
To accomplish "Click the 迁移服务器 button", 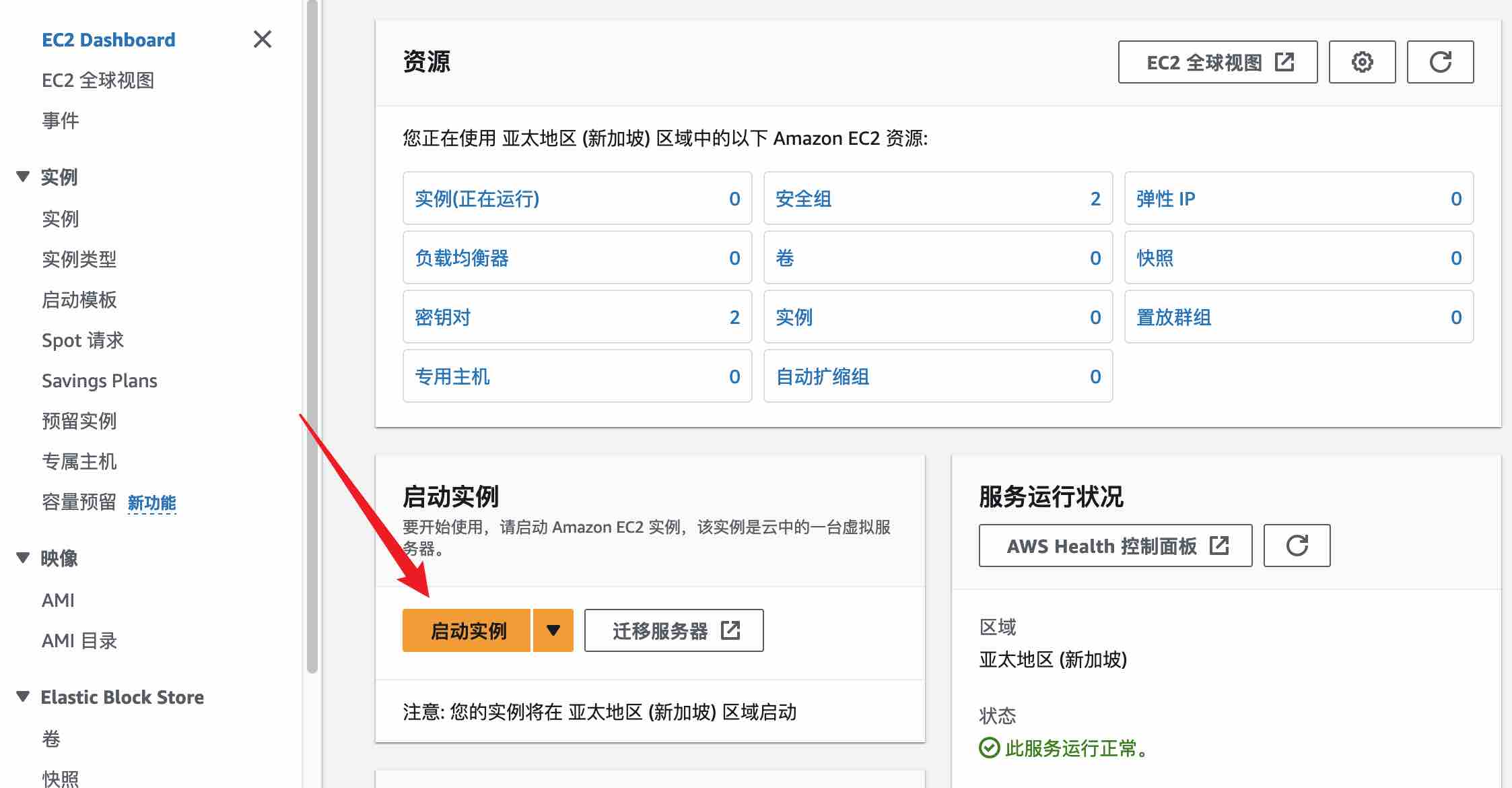I will 674,630.
